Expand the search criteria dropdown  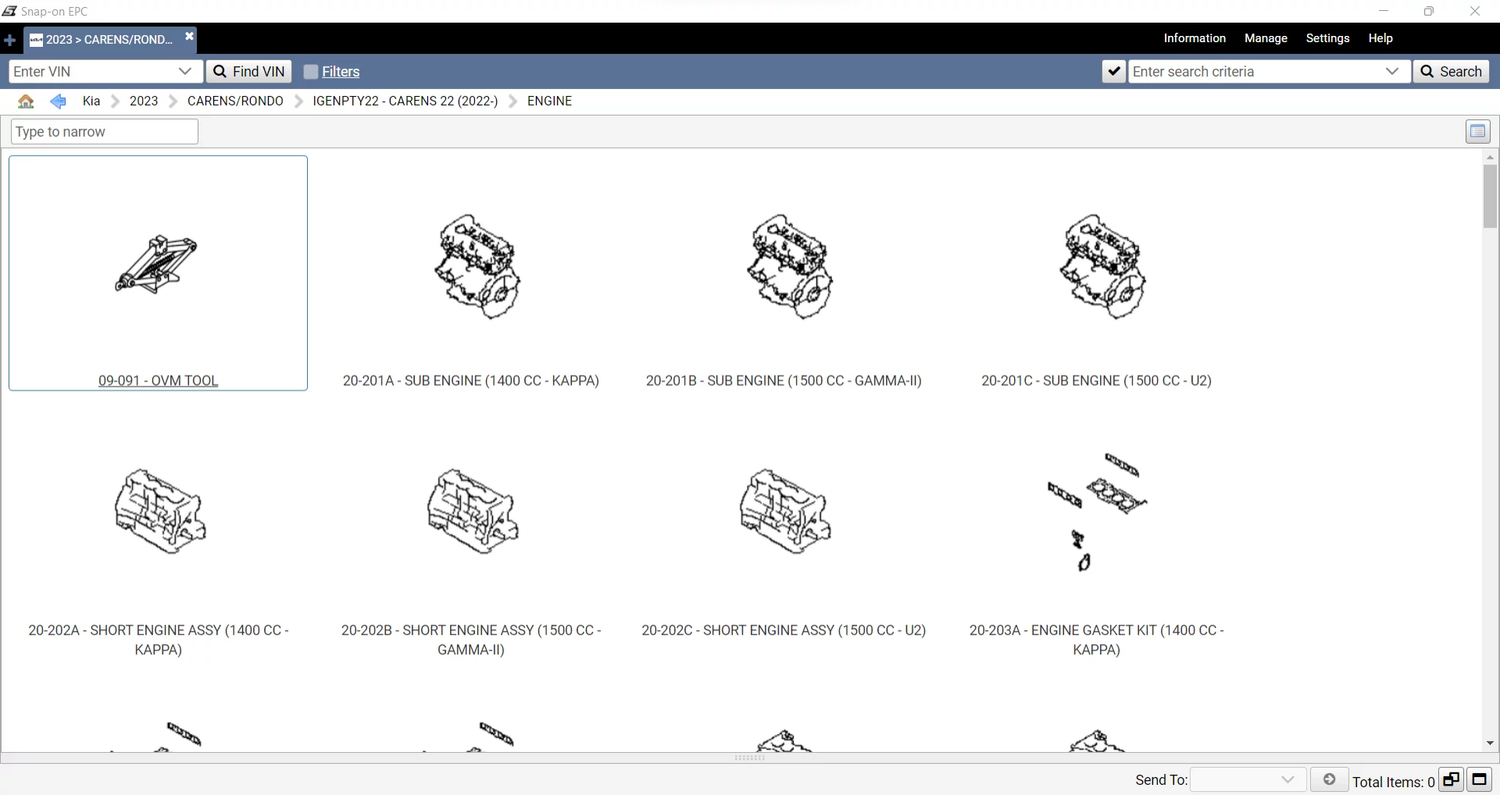1391,72
